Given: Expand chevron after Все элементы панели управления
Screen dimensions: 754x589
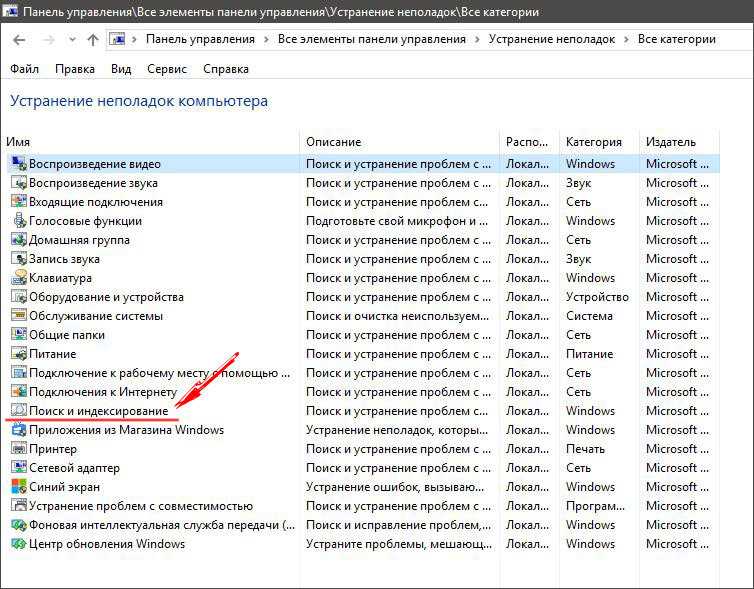Looking at the screenshot, I should tap(478, 39).
